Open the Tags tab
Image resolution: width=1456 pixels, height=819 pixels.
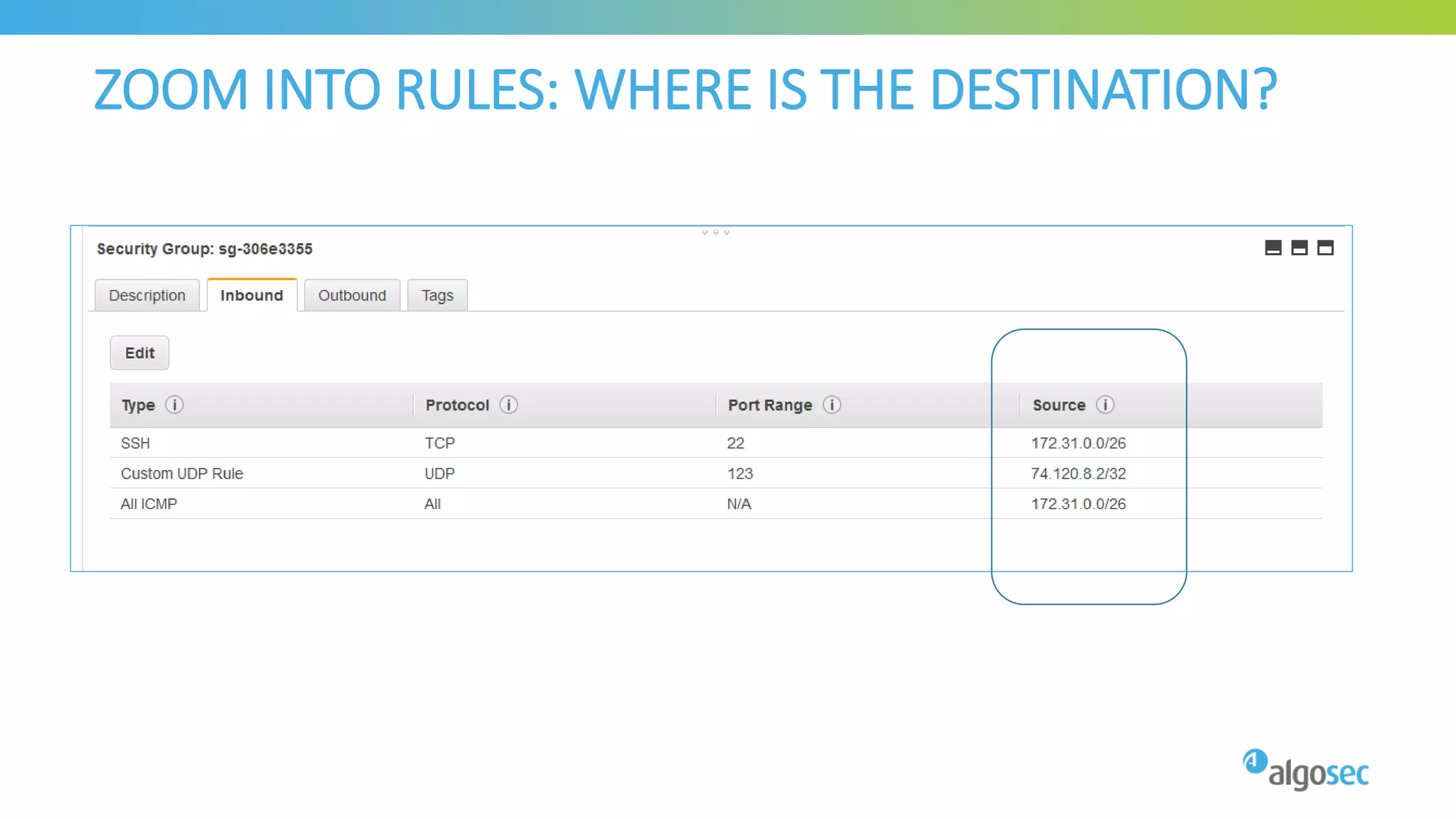click(437, 295)
